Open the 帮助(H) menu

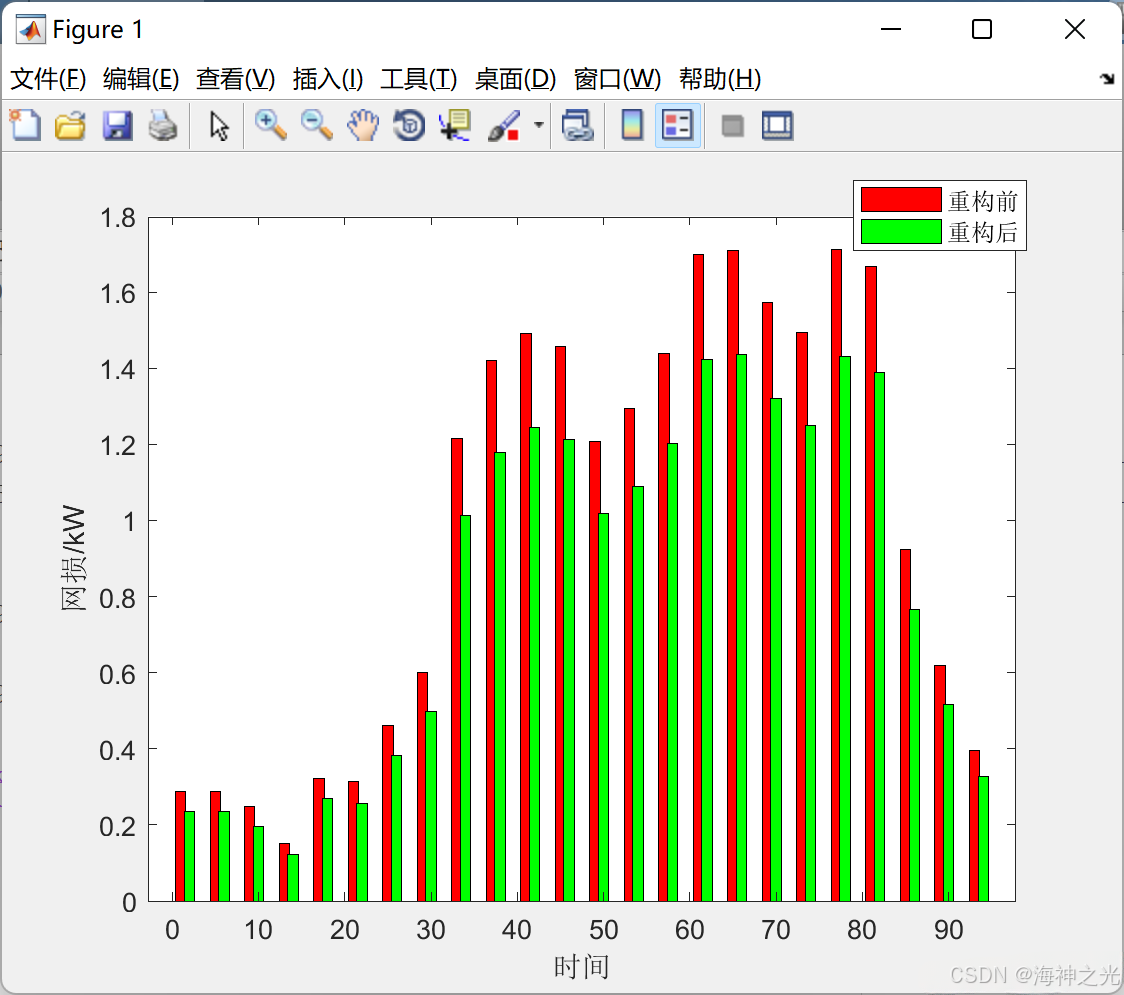720,79
